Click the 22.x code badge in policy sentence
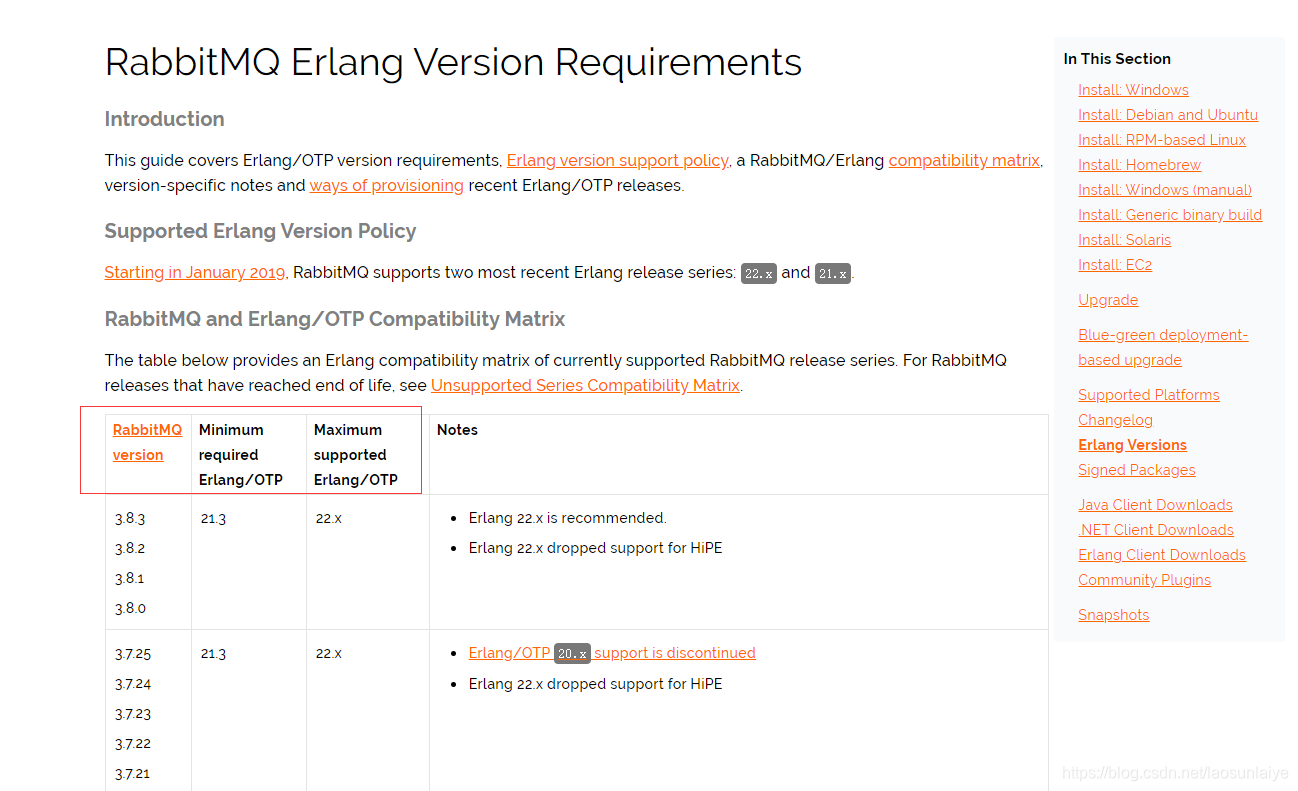 [x=759, y=273]
